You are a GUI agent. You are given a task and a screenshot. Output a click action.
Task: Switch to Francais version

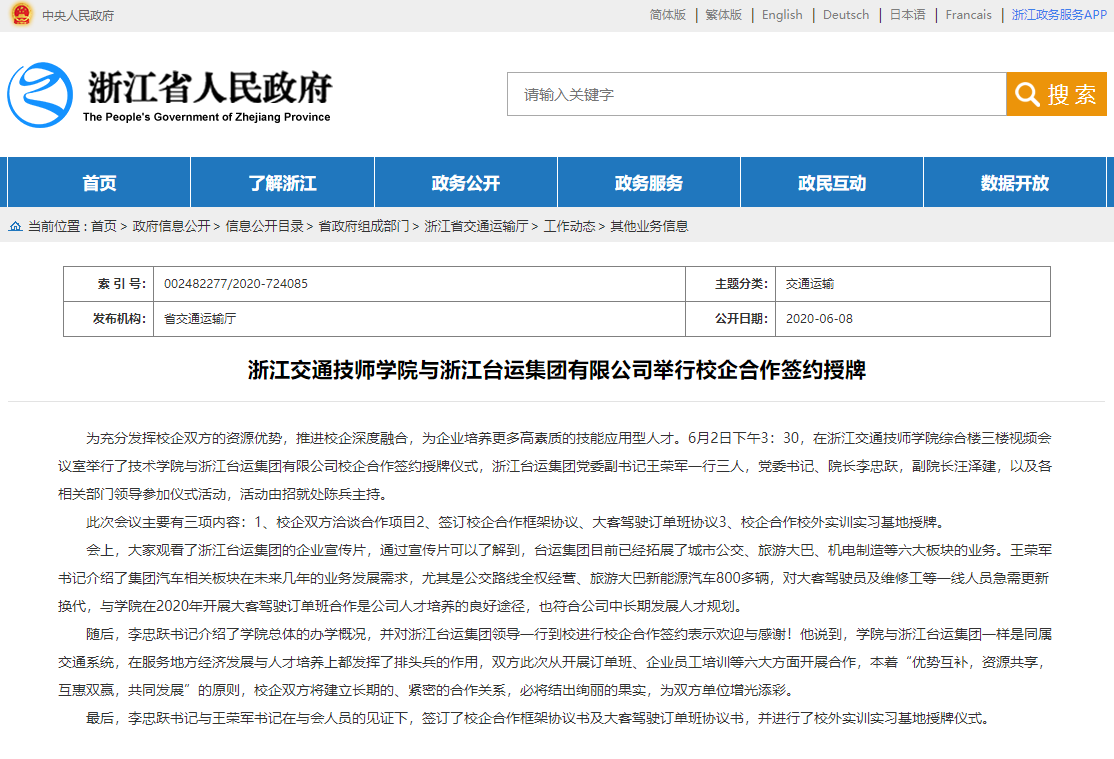968,15
